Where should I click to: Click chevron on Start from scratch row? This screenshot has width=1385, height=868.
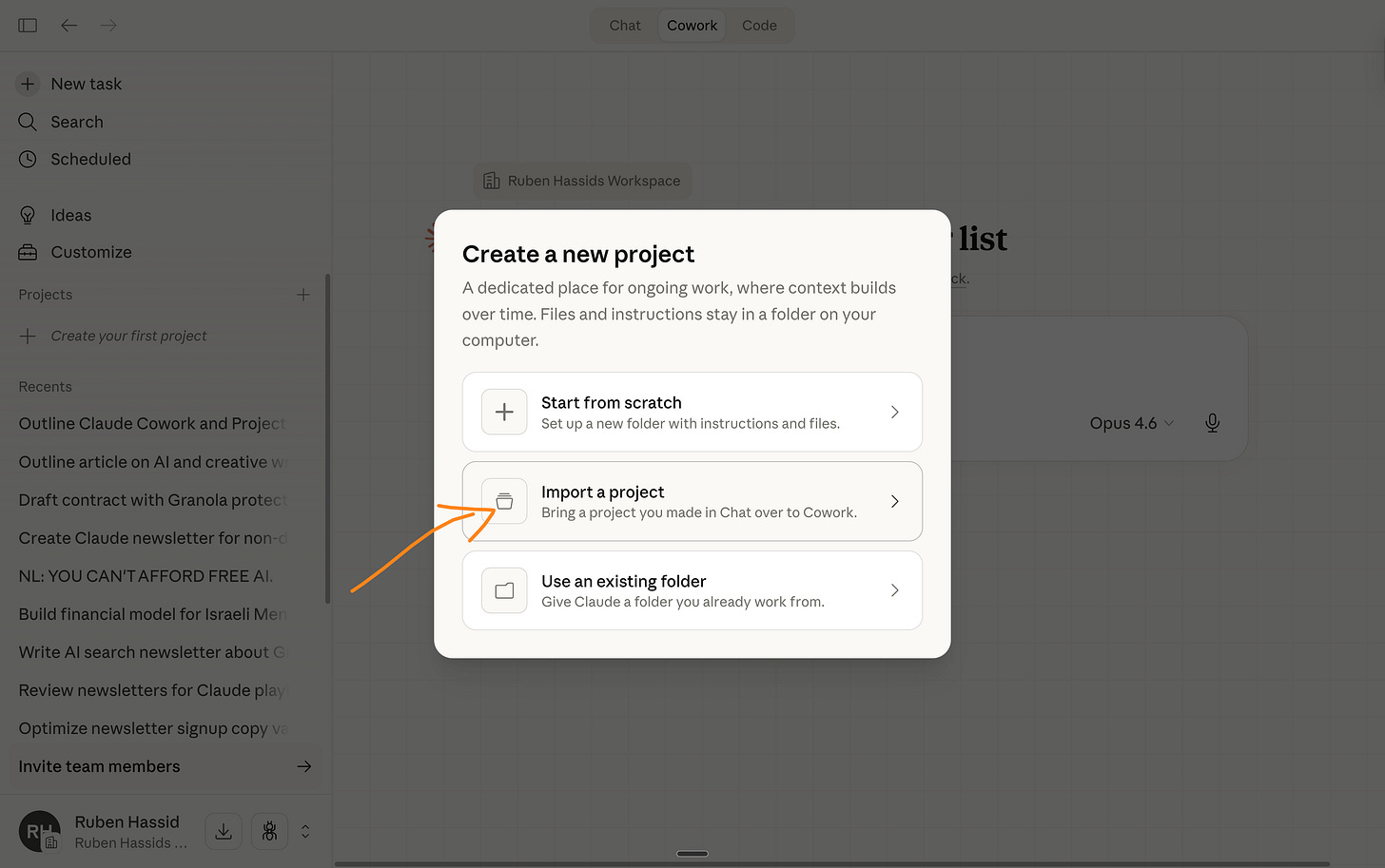coord(894,412)
